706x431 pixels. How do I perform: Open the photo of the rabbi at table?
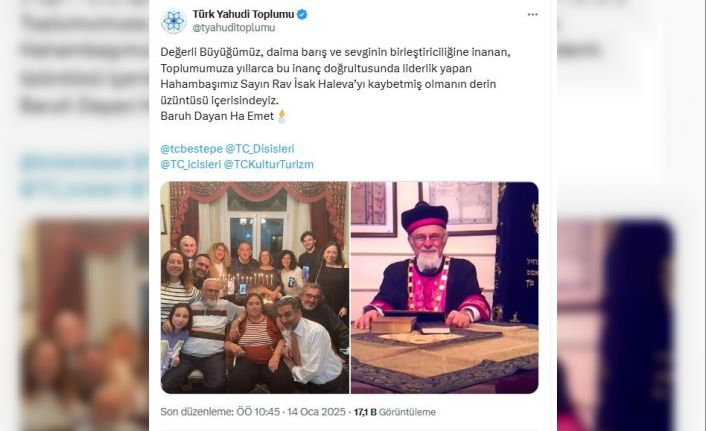point(444,287)
